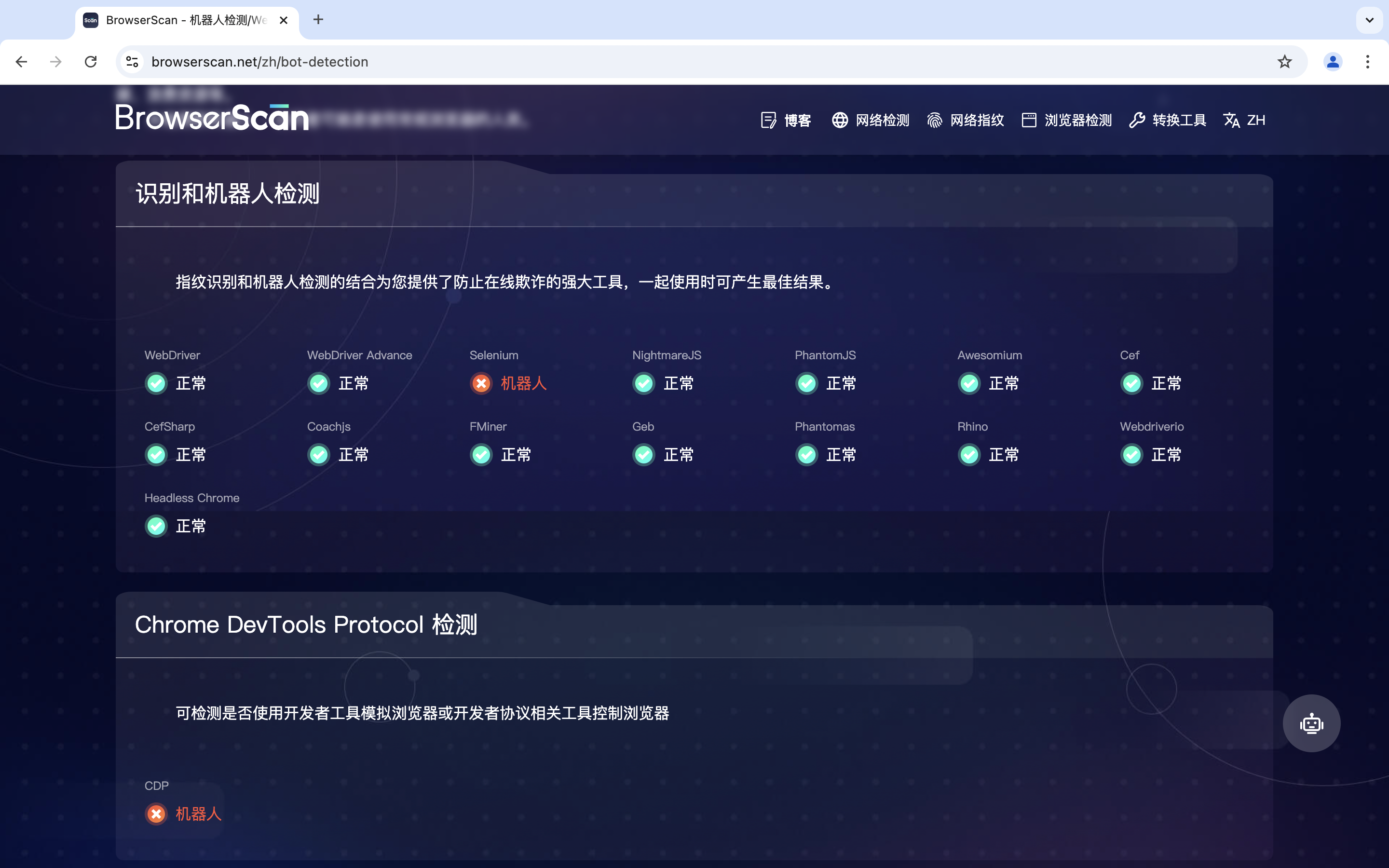Viewport: 1389px width, 868px height.
Task: Click the CefSharp green check icon
Action: 156,455
